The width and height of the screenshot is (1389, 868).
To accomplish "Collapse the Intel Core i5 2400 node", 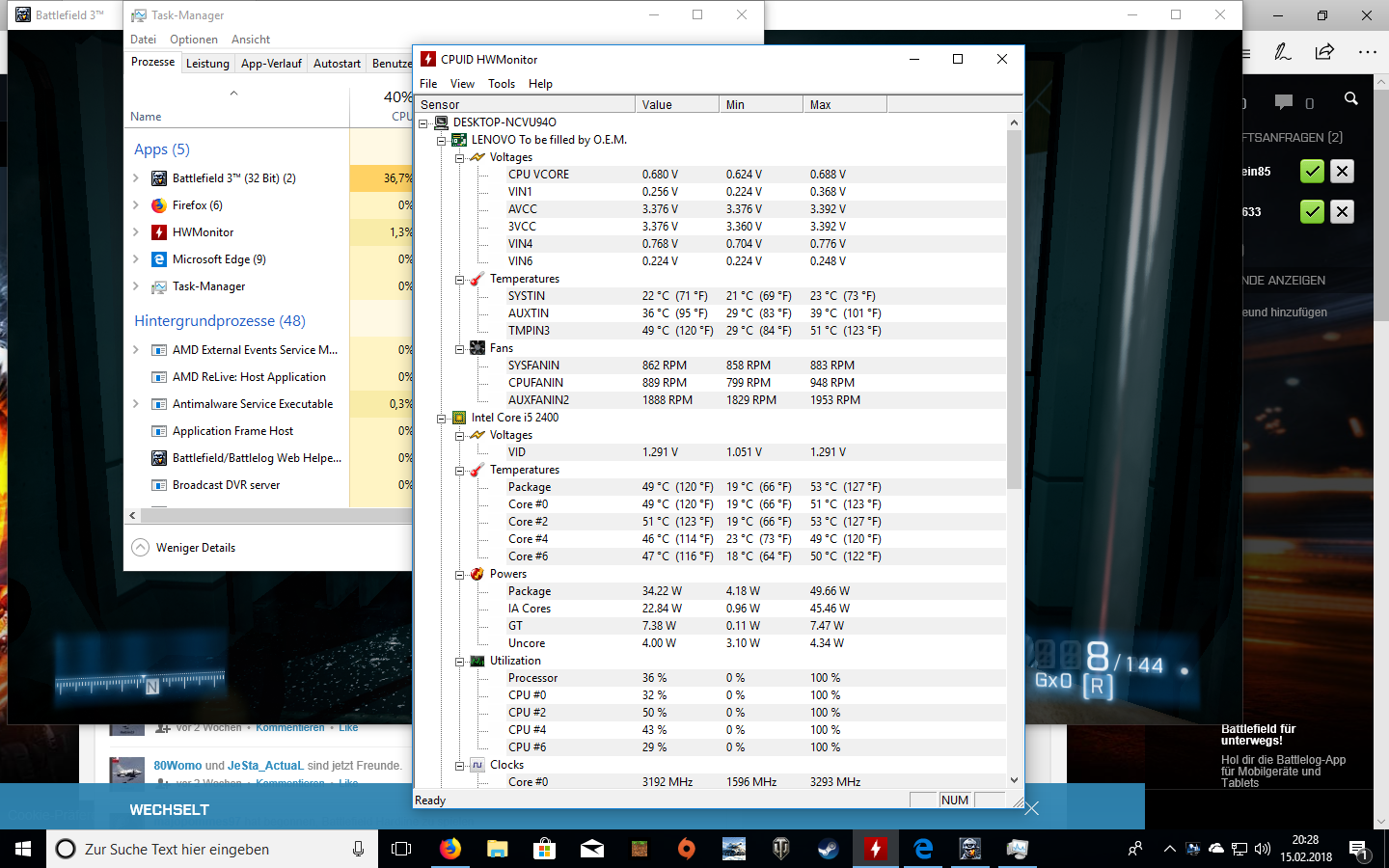I will [x=442, y=419].
